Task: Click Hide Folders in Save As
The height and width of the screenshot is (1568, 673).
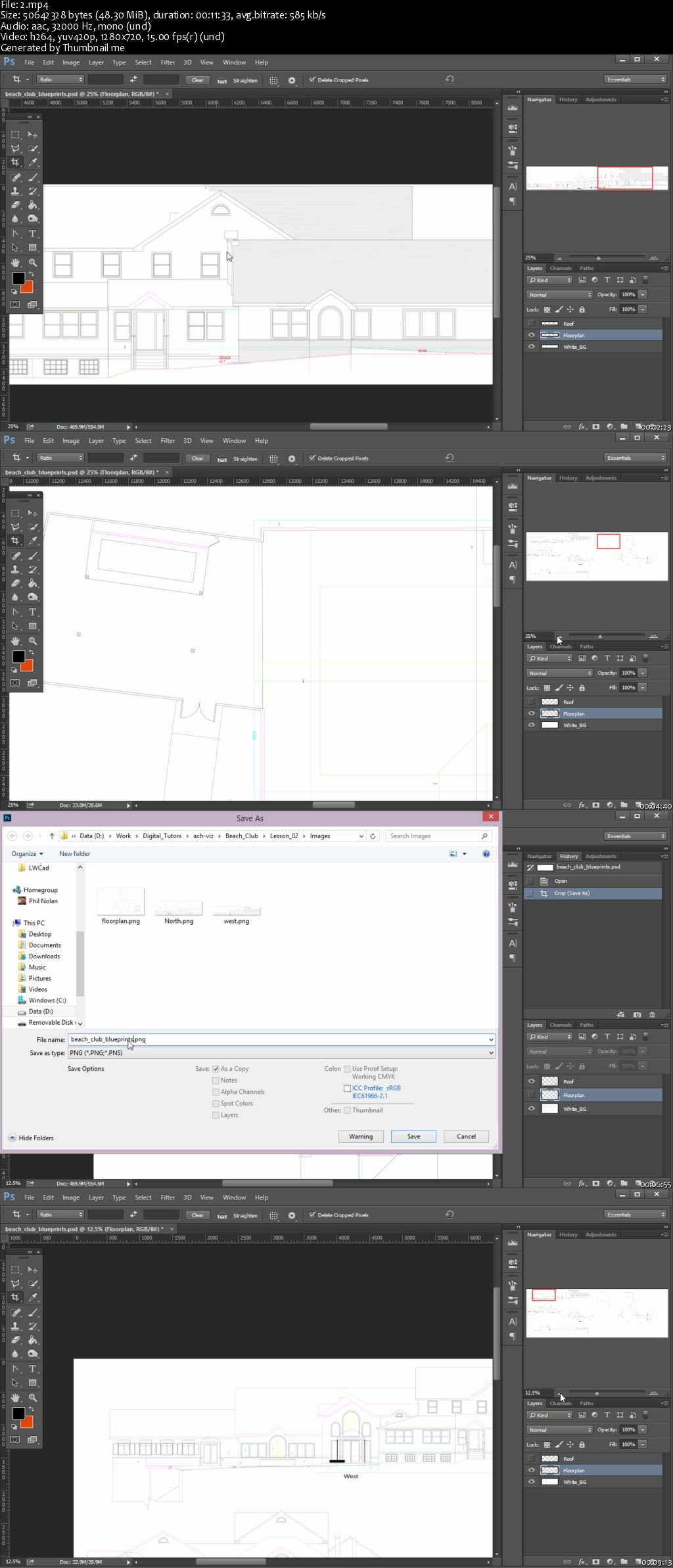Action: coord(31,1138)
